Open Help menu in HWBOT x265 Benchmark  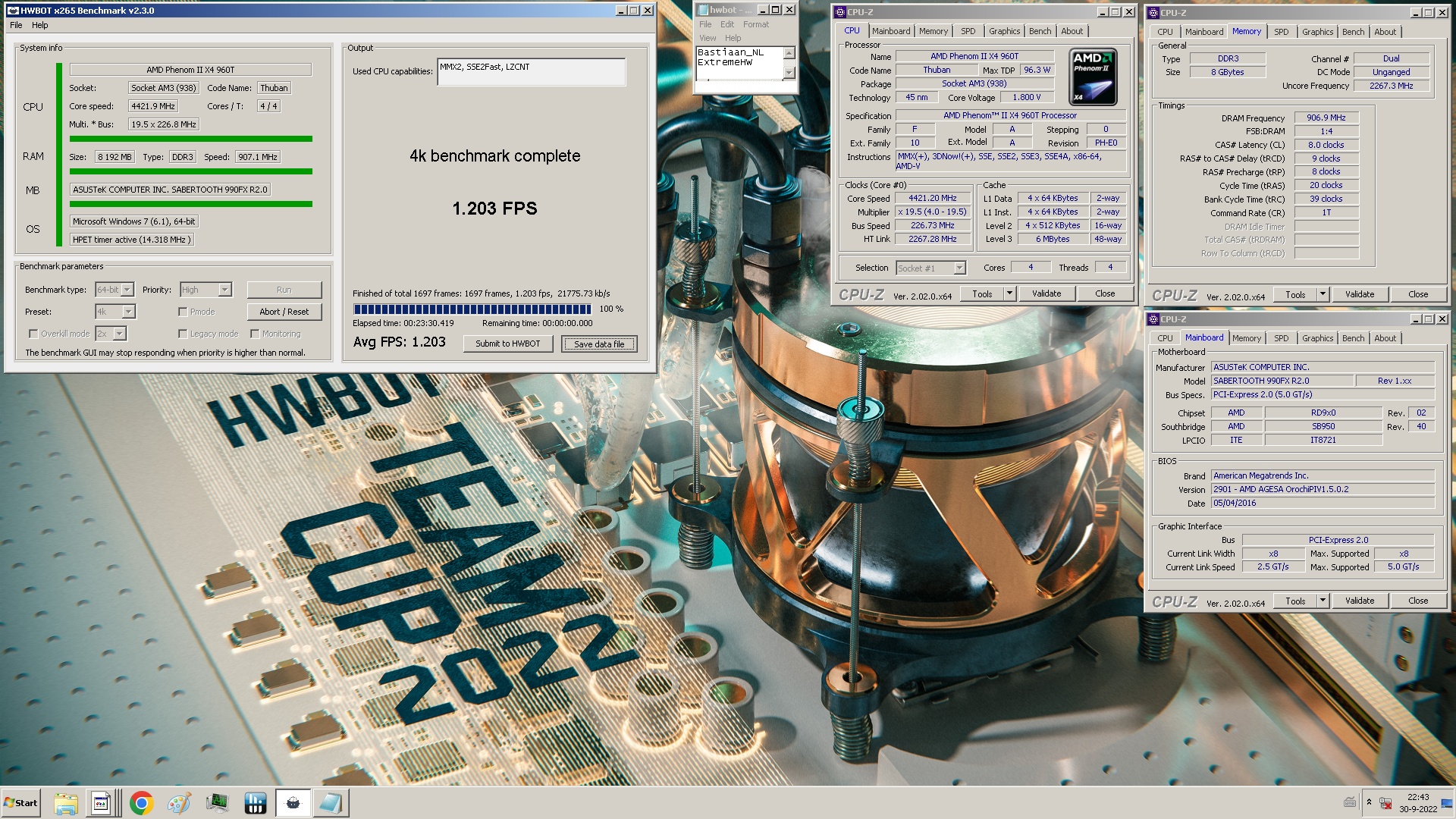pos(40,25)
